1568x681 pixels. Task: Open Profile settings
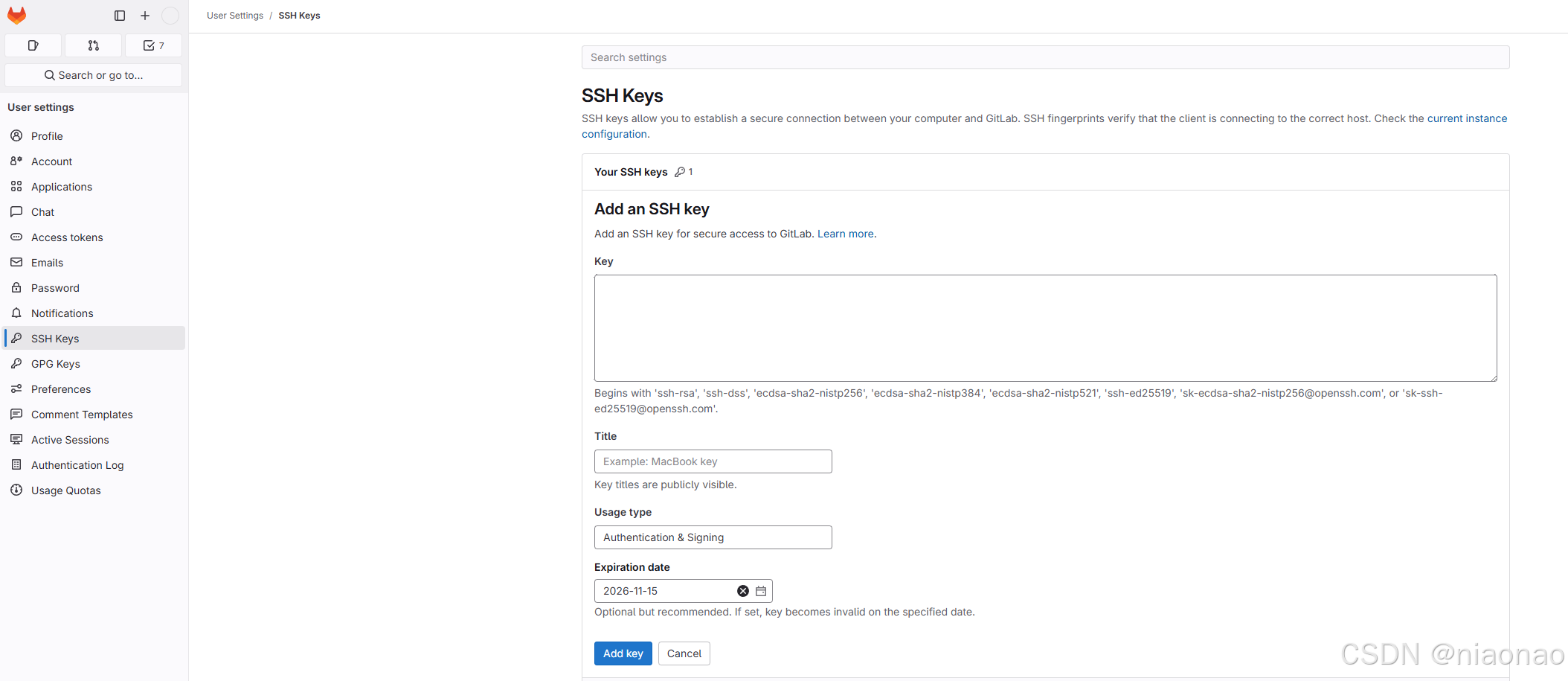[x=94, y=136]
